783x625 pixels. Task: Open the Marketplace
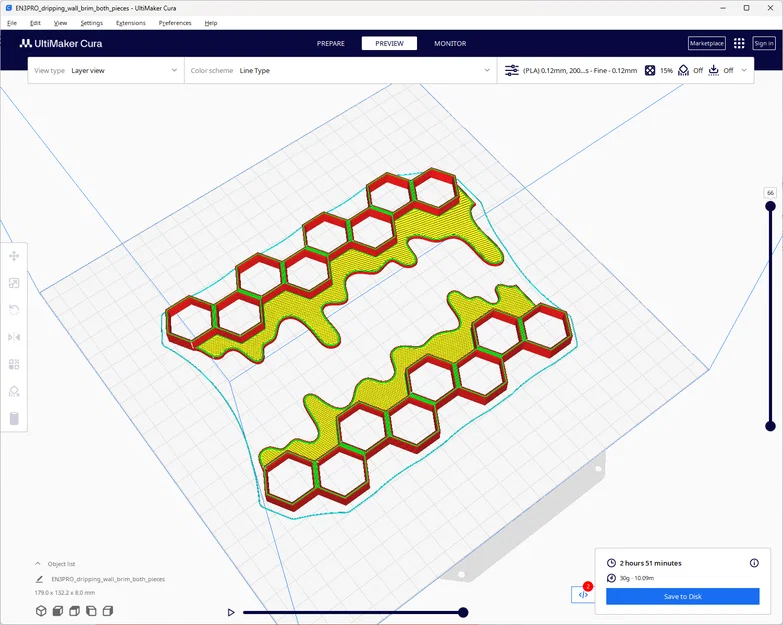(x=707, y=43)
